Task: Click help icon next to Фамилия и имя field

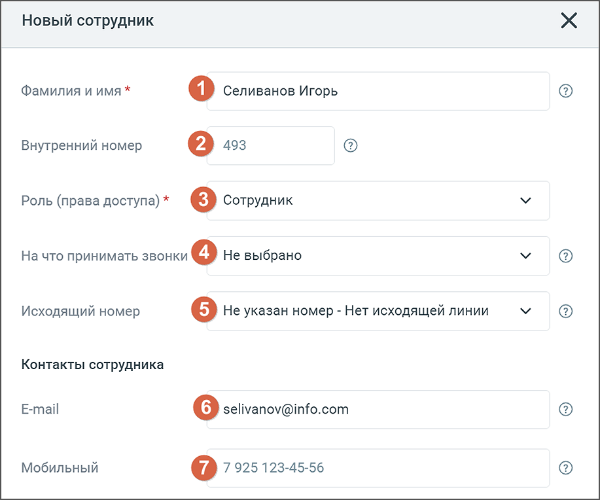Action: (566, 91)
